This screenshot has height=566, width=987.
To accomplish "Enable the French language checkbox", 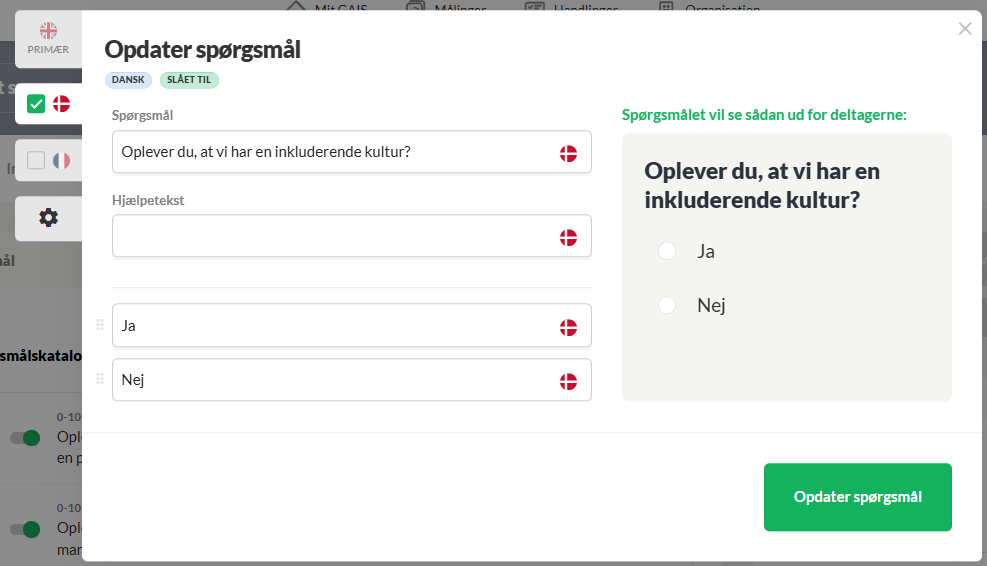I will click(x=36, y=161).
